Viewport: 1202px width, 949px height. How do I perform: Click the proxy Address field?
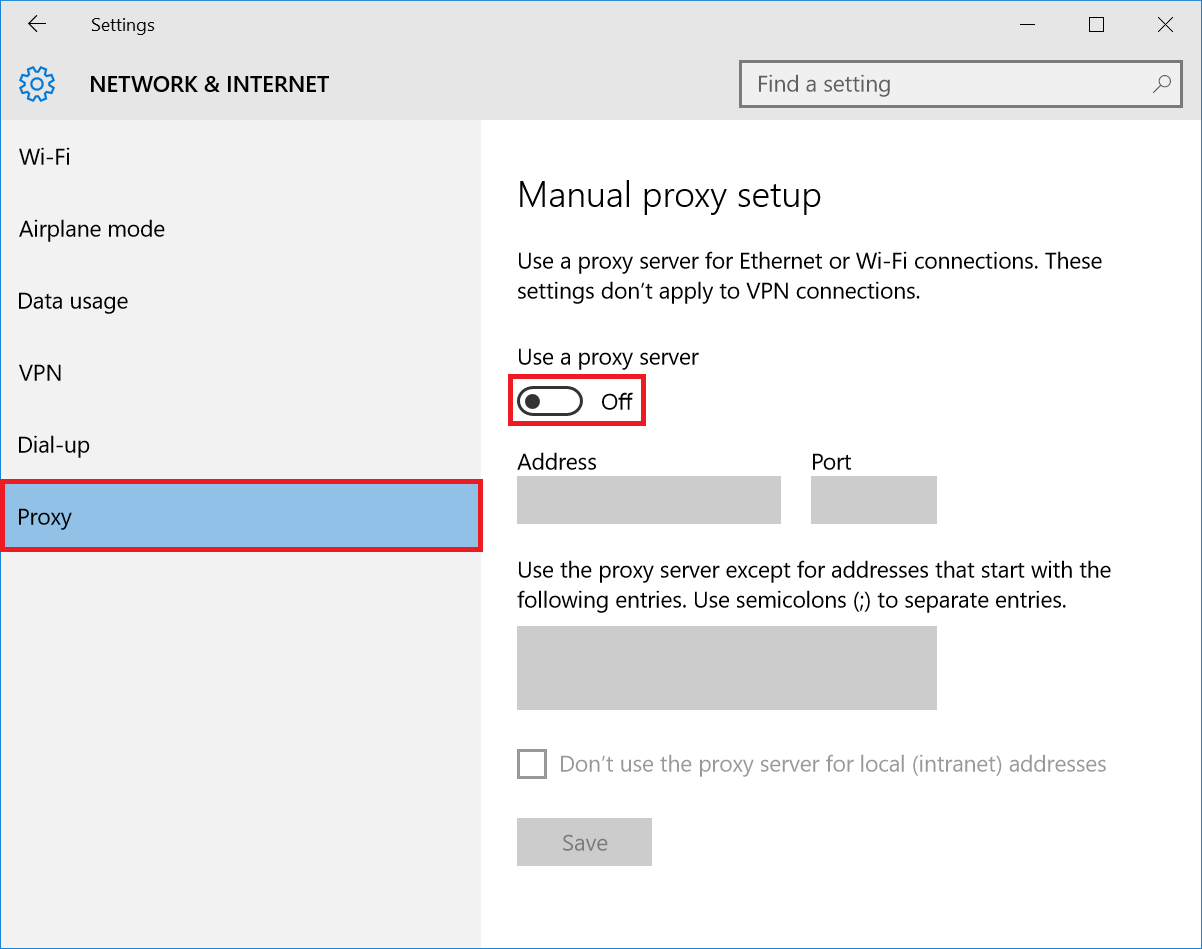coord(648,500)
